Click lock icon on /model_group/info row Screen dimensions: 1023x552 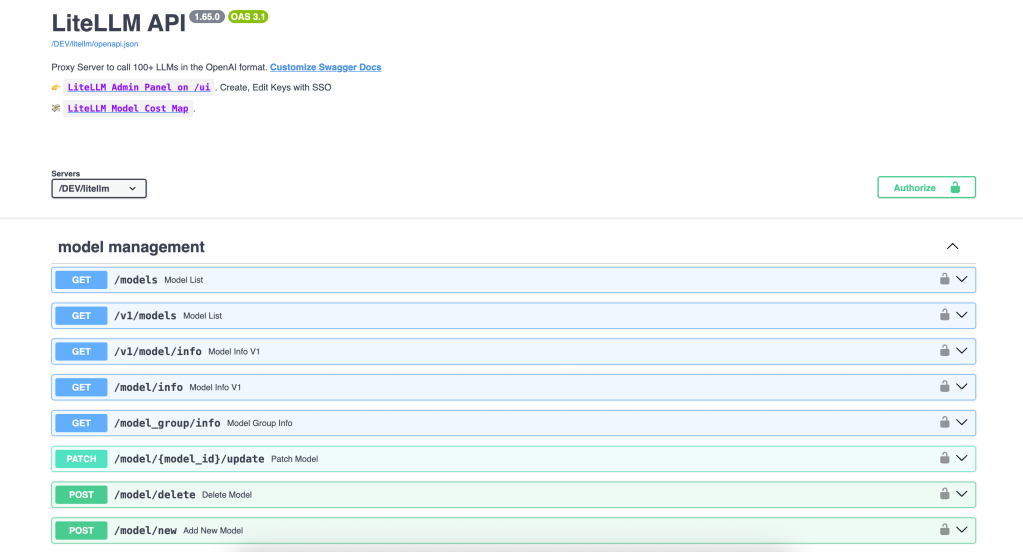944,422
